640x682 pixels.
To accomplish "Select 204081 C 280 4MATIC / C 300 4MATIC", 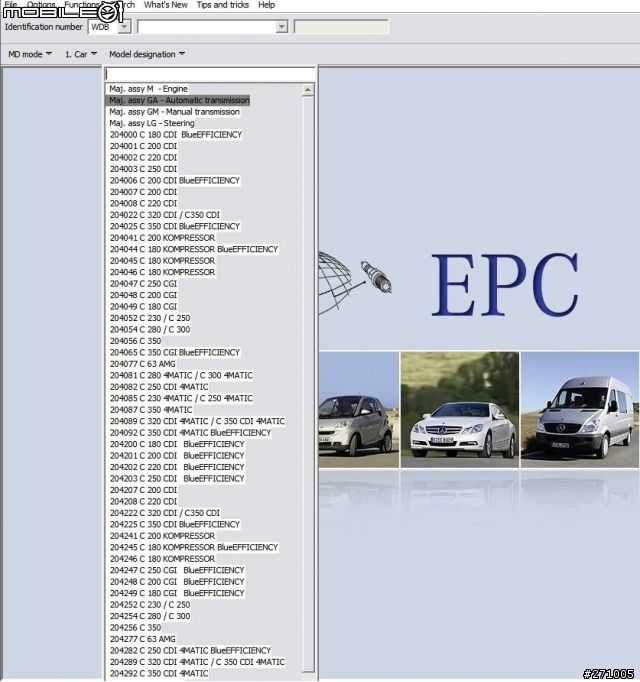I will click(181, 375).
